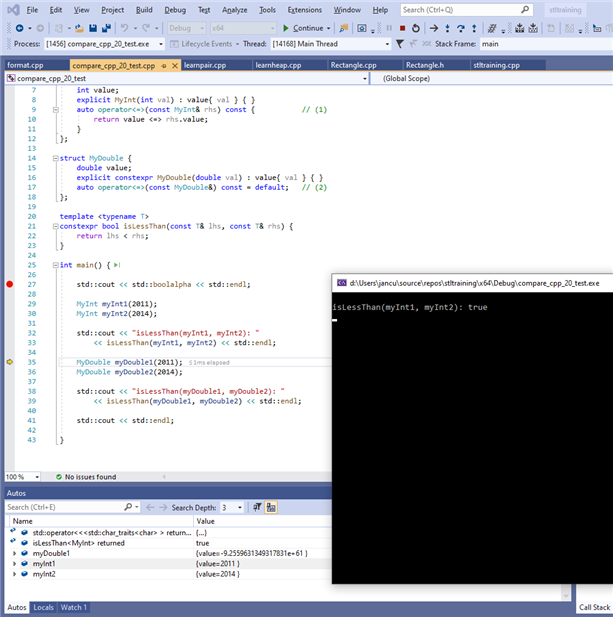Image resolution: width=613 pixels, height=617 pixels.
Task: Click the Continue debugging button
Action: [304, 28]
